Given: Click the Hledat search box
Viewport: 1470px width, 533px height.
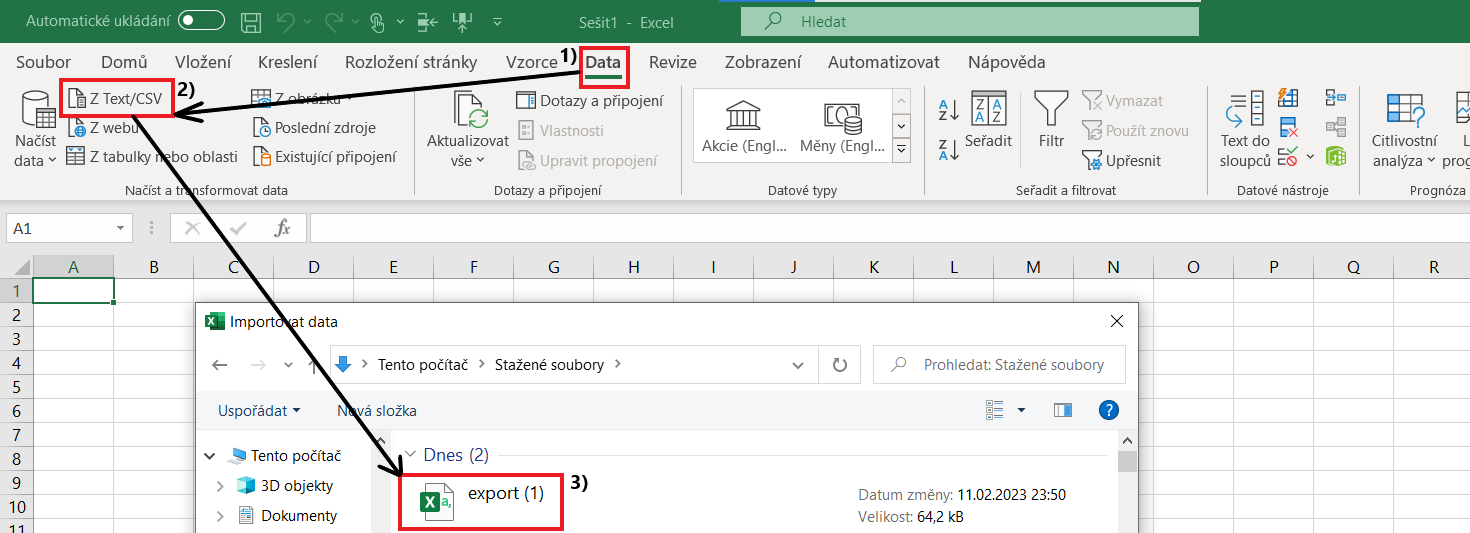Looking at the screenshot, I should (x=969, y=21).
